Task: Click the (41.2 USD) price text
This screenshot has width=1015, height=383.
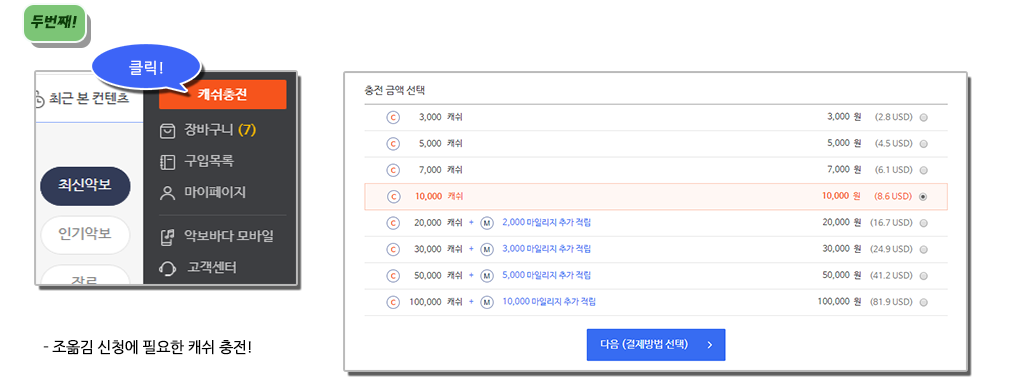Action: (890, 276)
